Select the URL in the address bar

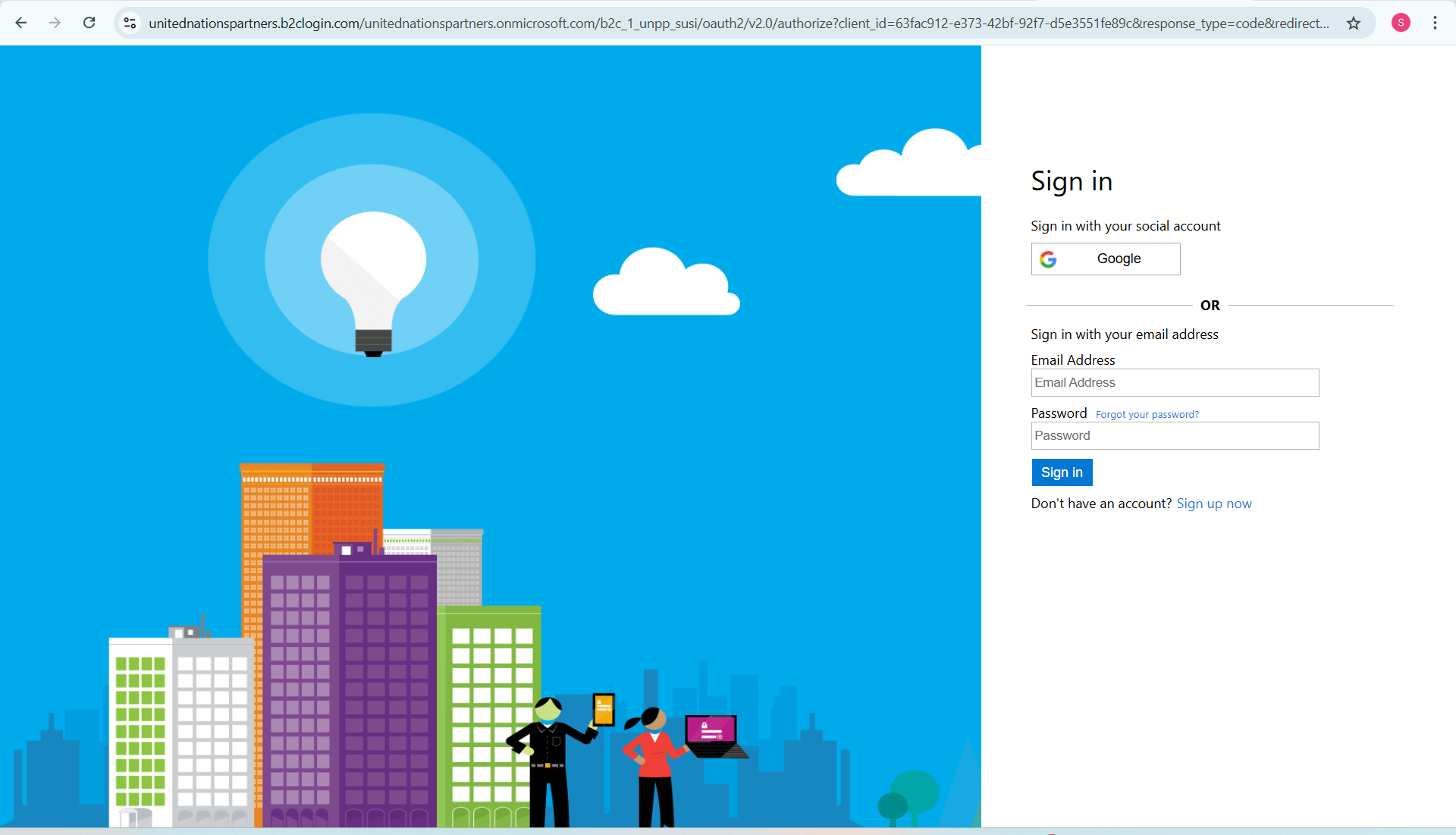(x=738, y=24)
